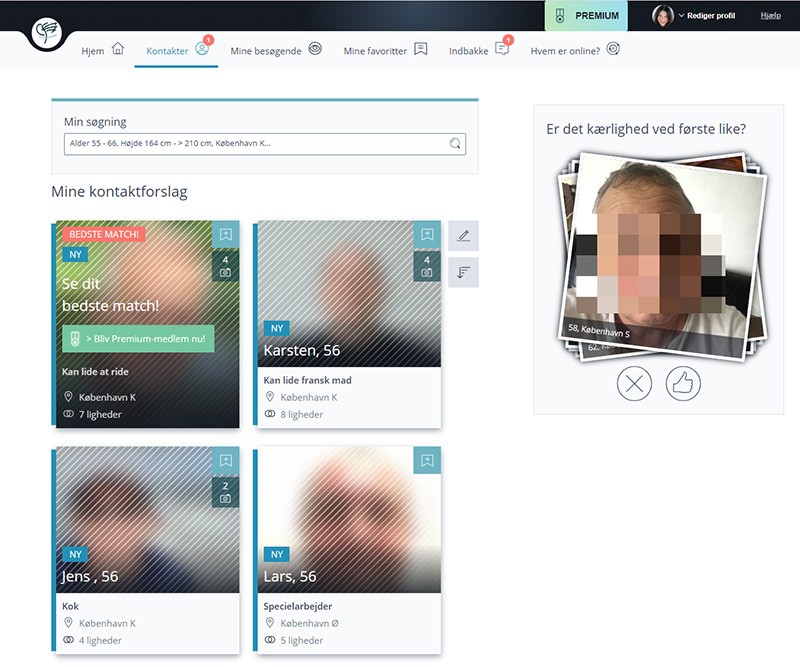Click 'Specialarbejder' on Lars's card
Screen dimensions: 800x667
(297, 606)
